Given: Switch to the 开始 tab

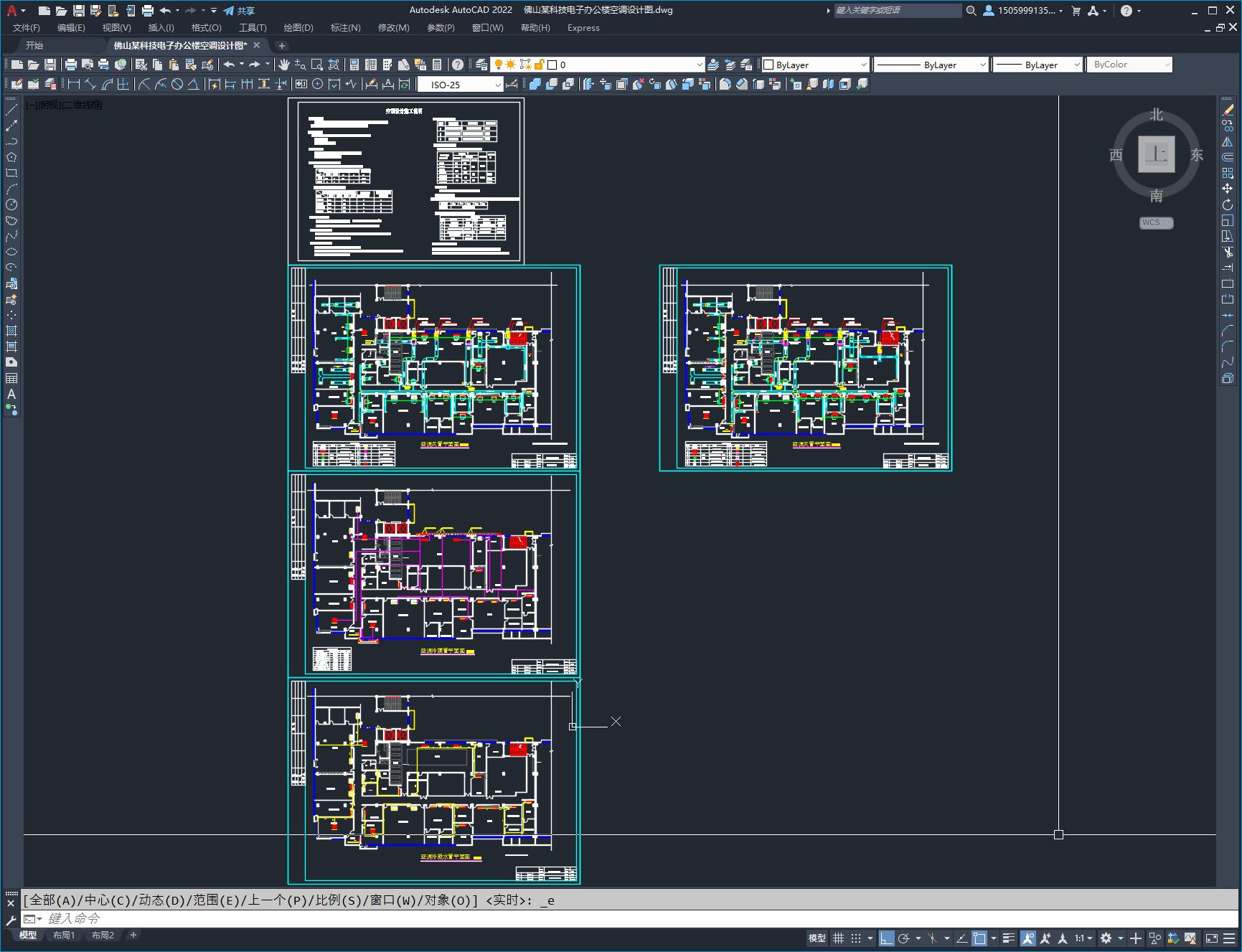Looking at the screenshot, I should click(34, 45).
